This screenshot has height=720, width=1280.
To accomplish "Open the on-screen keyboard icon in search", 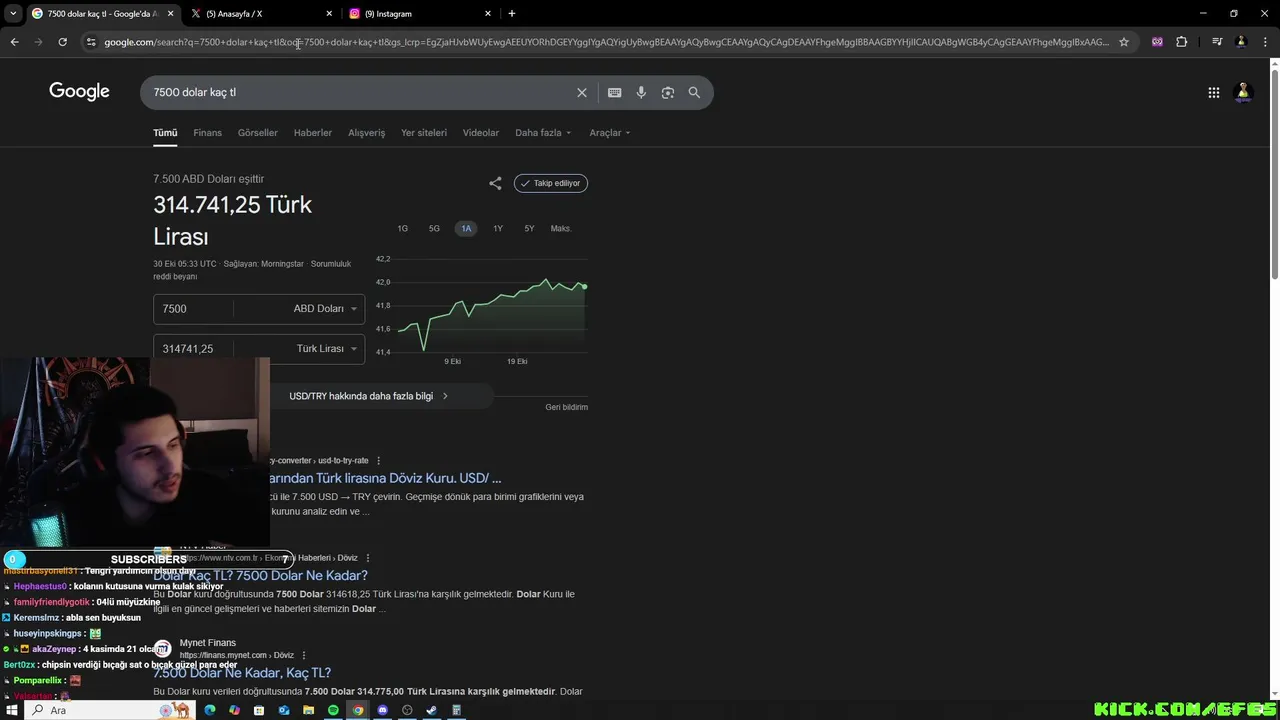I will pyautogui.click(x=615, y=92).
